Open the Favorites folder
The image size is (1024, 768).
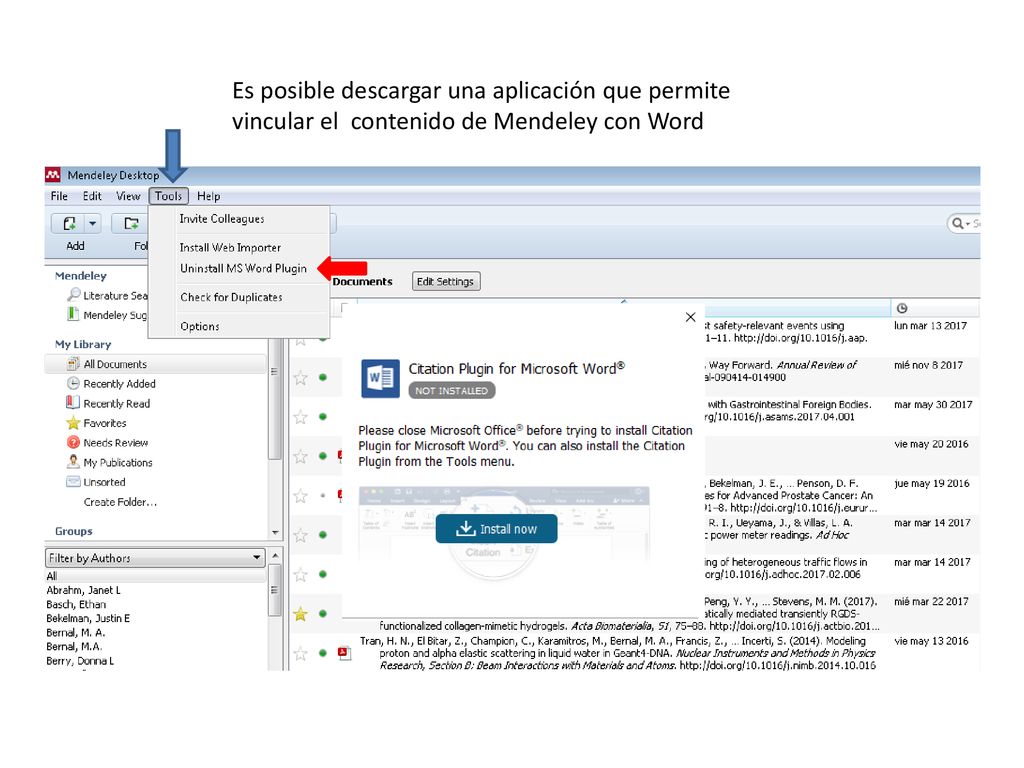point(104,423)
